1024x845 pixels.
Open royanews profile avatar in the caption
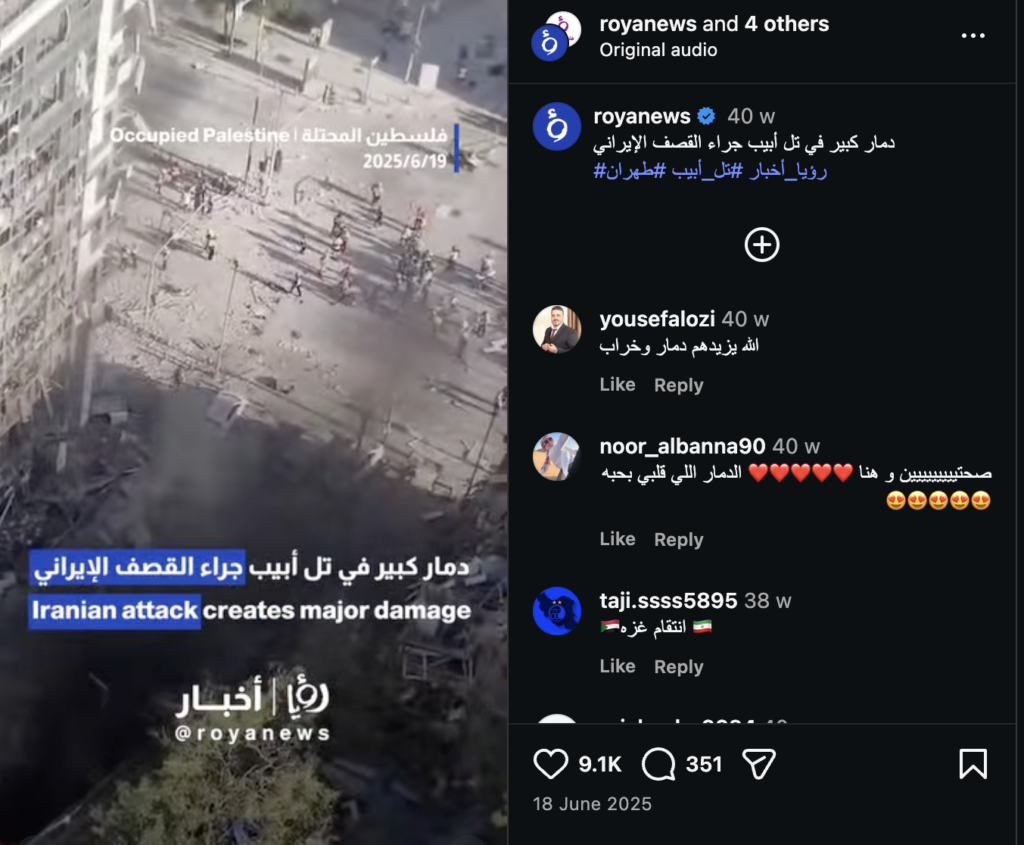click(556, 127)
